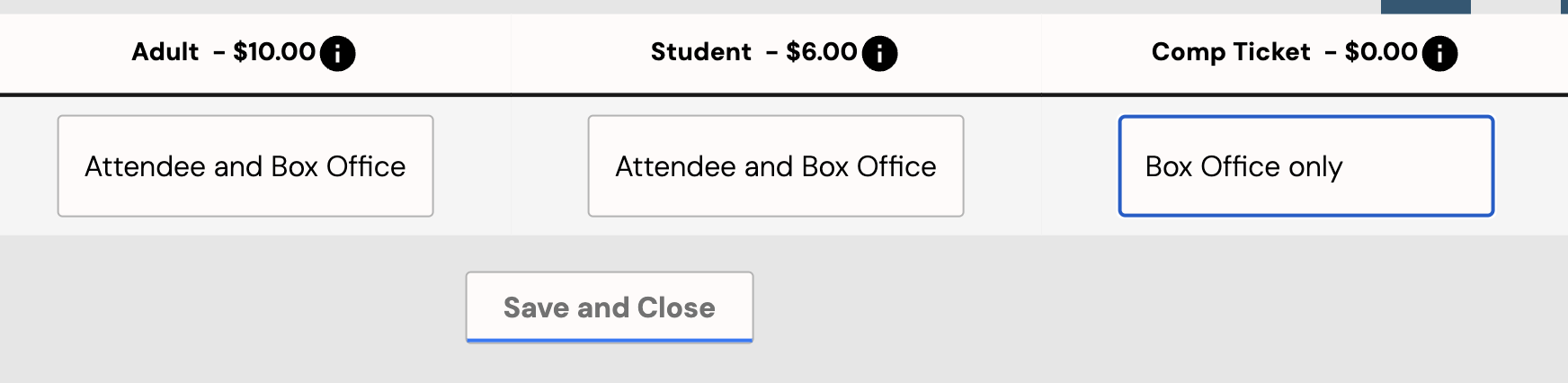Expand the Student ticket availability dropdown
Viewport: 1568px width, 383px height.
click(776, 165)
